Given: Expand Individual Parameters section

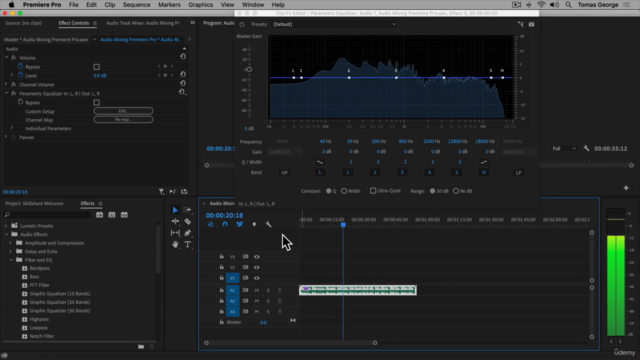Looking at the screenshot, I should [12, 128].
